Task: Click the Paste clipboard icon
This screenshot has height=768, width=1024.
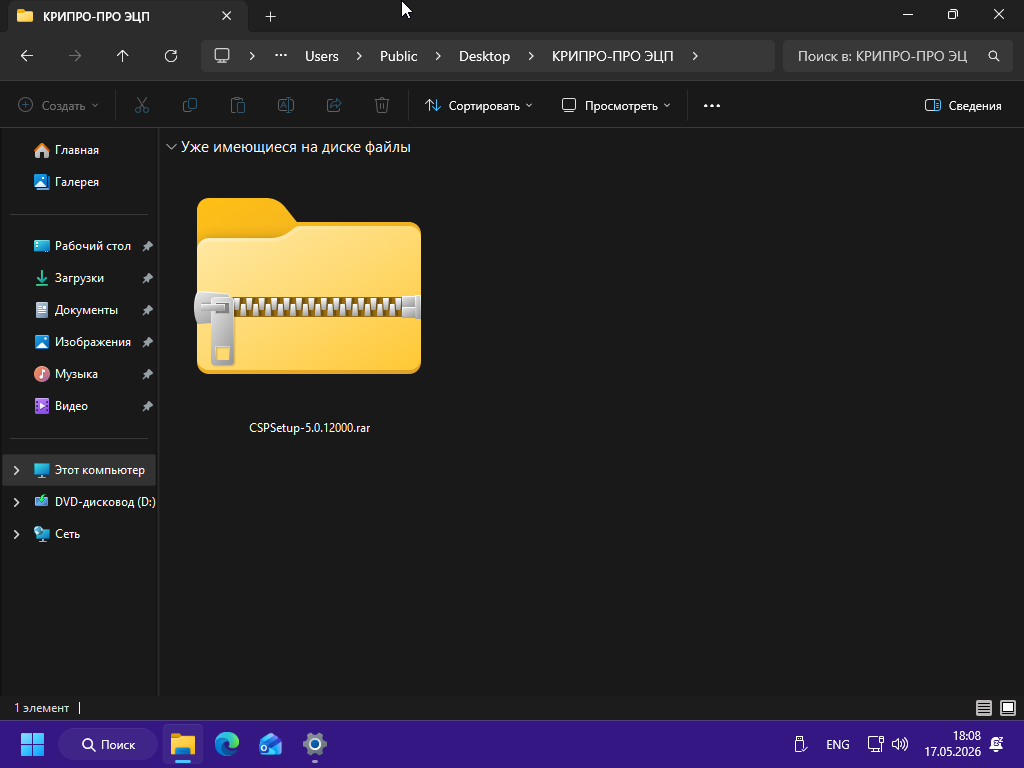Action: tap(238, 105)
